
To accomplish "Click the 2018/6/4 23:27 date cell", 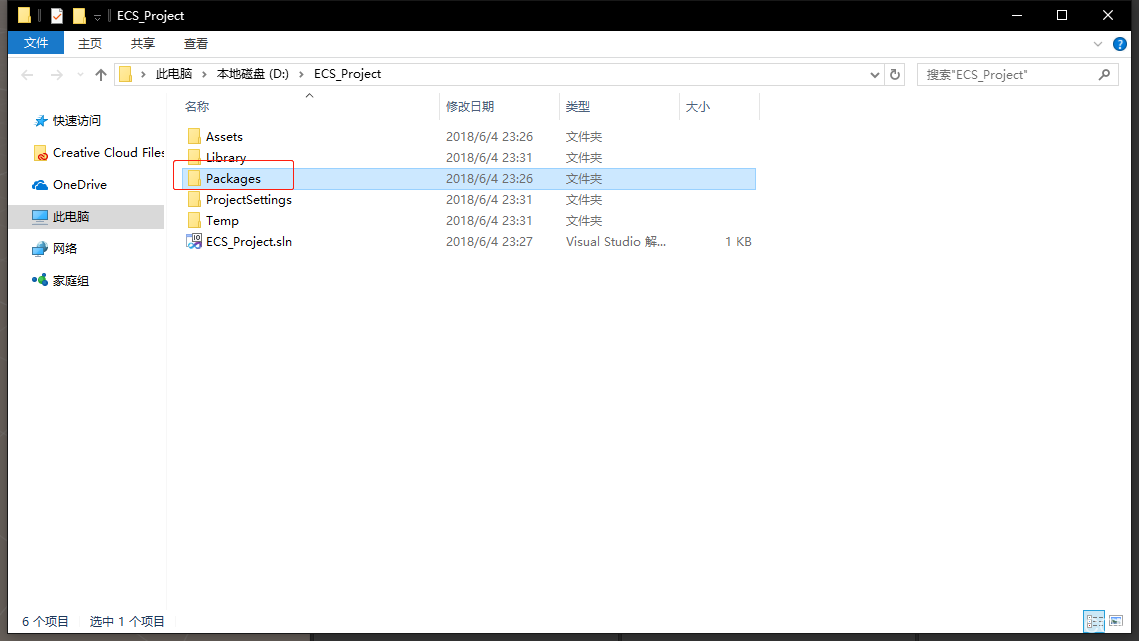I will coord(489,242).
